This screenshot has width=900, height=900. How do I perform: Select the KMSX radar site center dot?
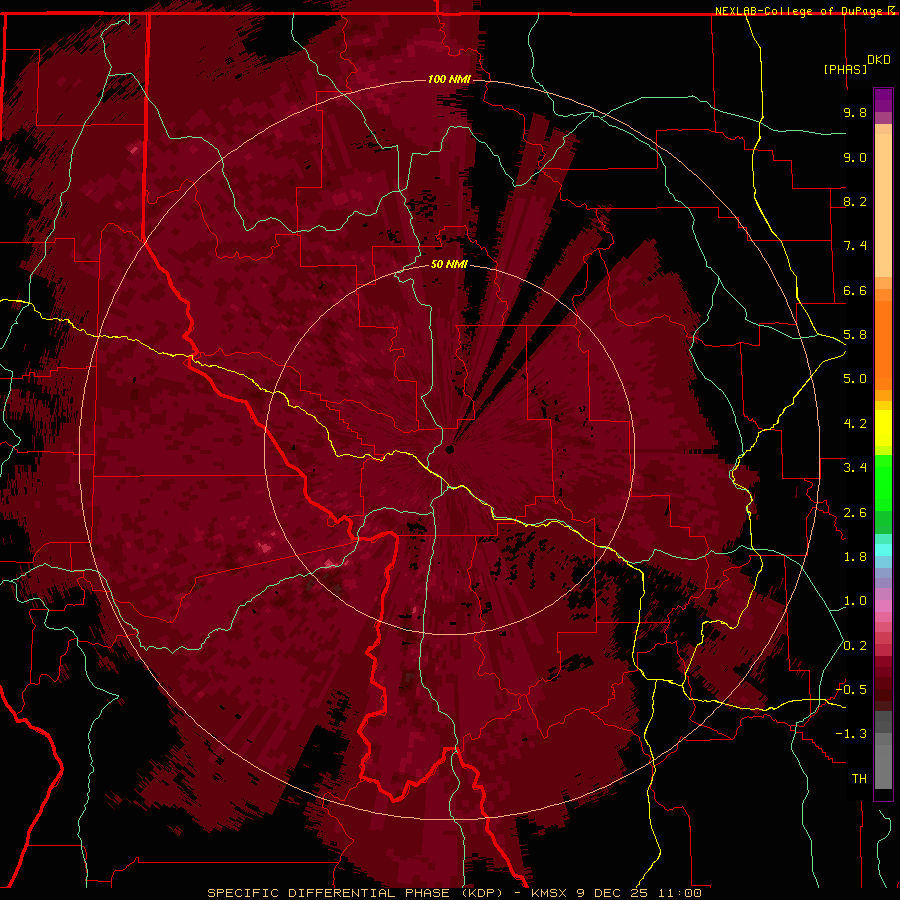pyautogui.click(x=449, y=449)
